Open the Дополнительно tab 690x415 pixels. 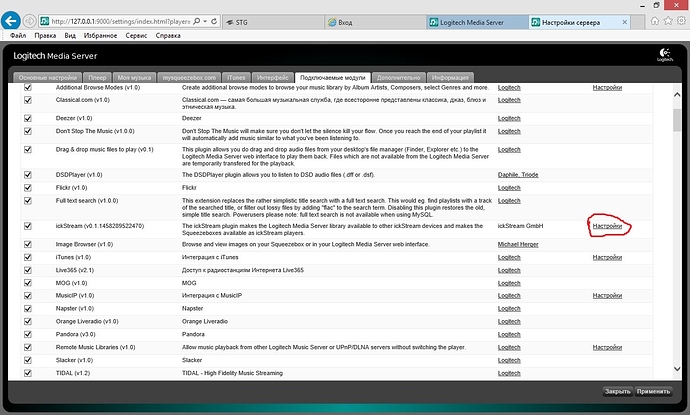click(x=399, y=77)
